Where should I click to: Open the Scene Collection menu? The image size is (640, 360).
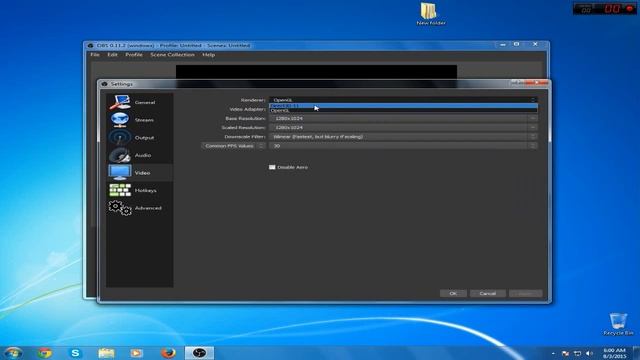[172, 55]
